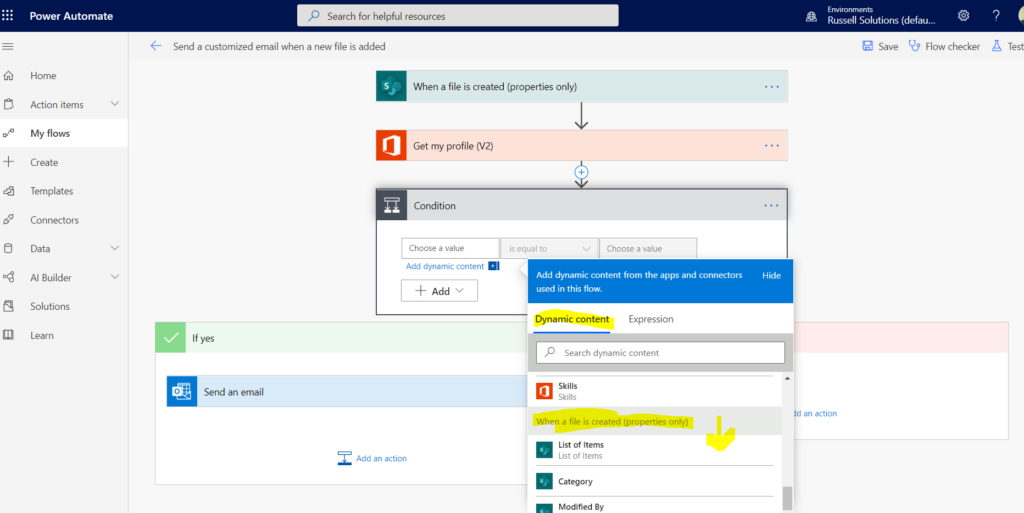Click the Outlook Send an email icon
1024x513 pixels.
pyautogui.click(x=182, y=392)
